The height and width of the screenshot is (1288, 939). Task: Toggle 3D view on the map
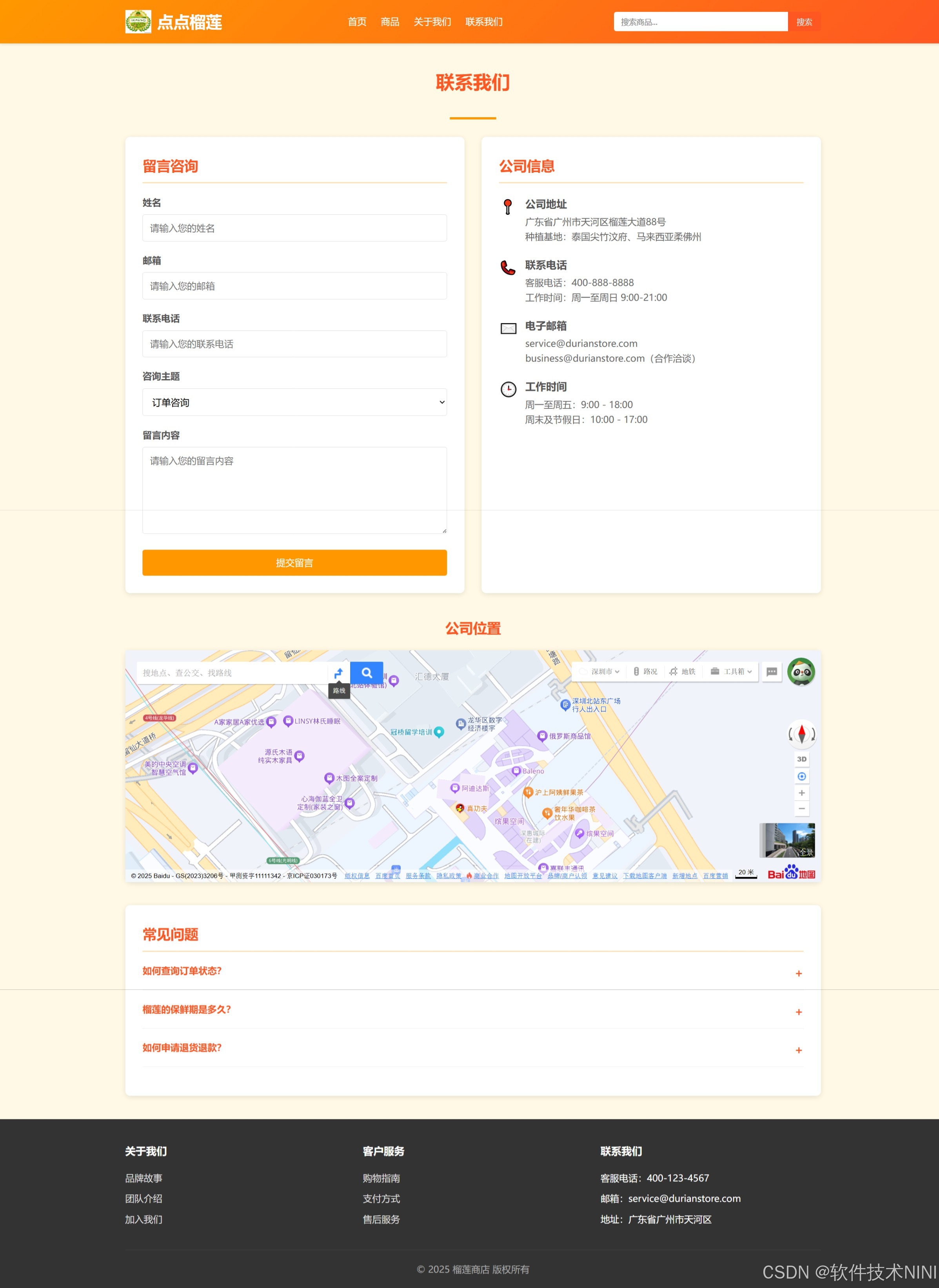coord(801,759)
